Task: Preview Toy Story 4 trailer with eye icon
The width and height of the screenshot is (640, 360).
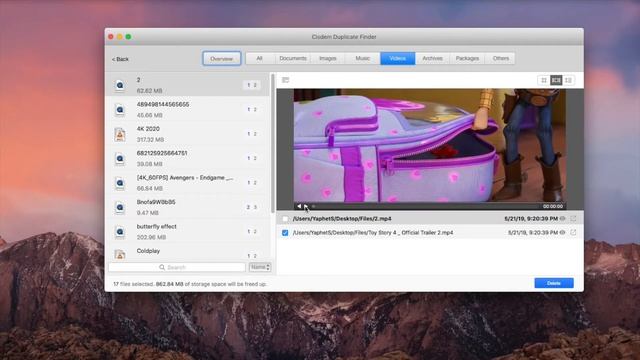Action: coord(562,233)
